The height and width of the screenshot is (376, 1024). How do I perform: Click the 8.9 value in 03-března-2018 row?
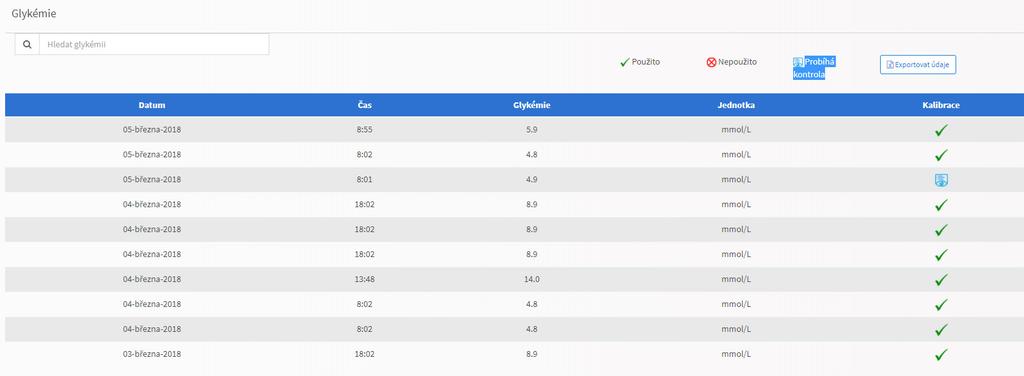[x=531, y=354]
